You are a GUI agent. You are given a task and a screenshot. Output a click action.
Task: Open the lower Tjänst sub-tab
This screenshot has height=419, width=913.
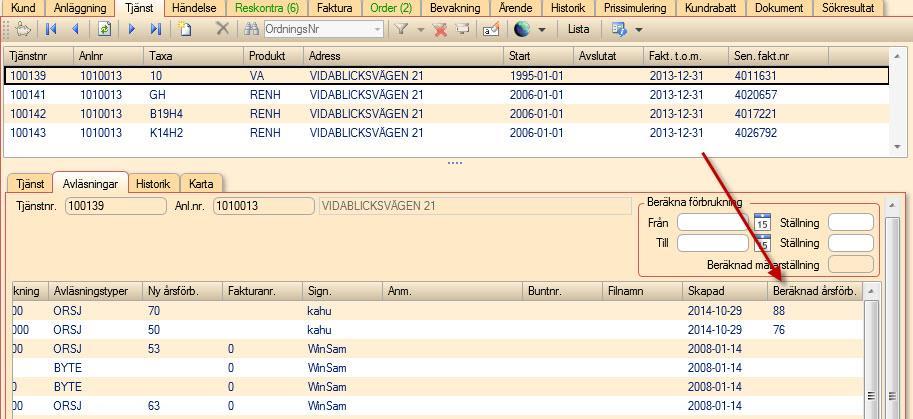pyautogui.click(x=30, y=184)
